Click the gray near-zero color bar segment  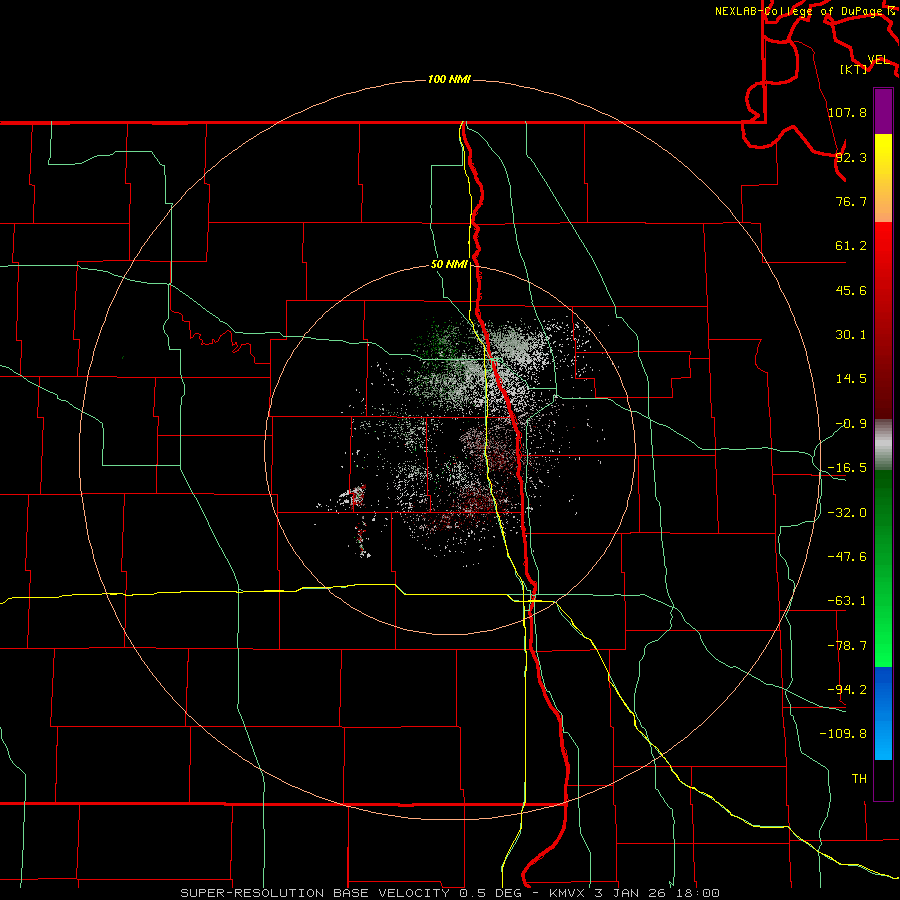883,445
